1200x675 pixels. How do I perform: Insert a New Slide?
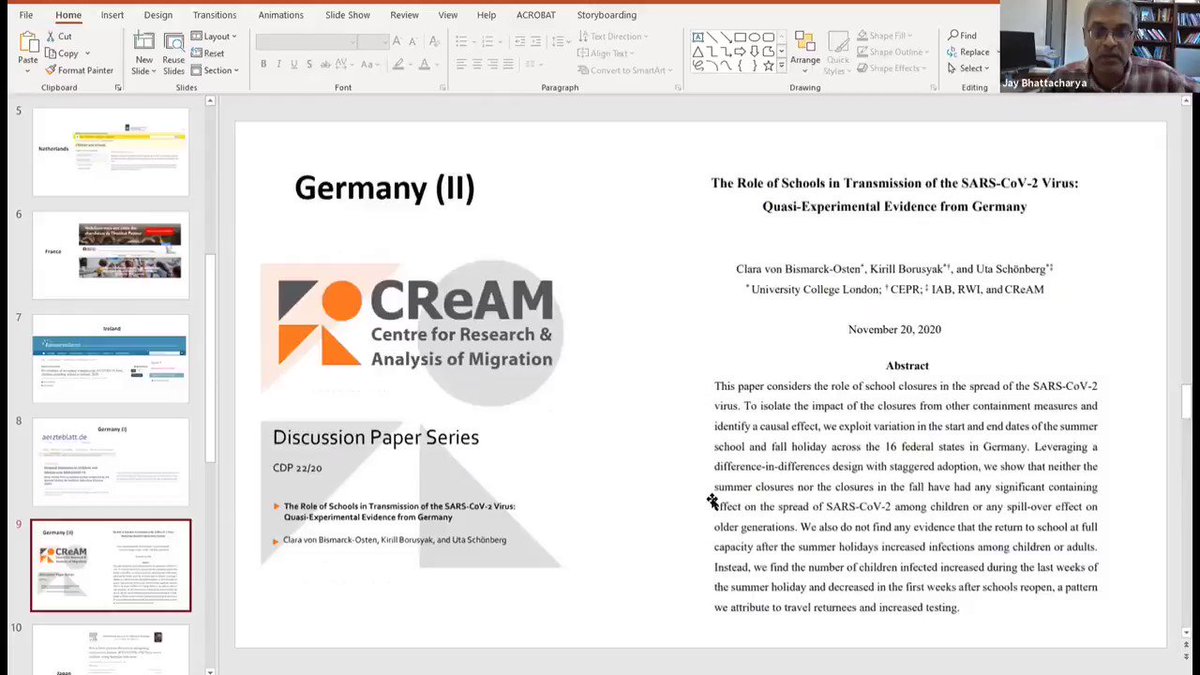pos(144,53)
